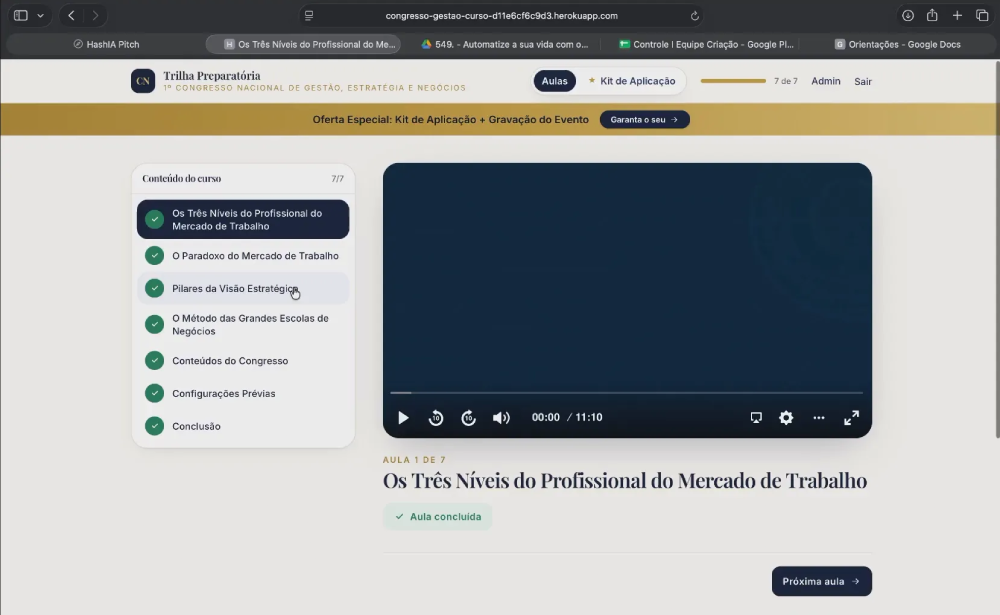The image size is (1000, 615).
Task: Click the 7 de 7 course progress bar
Action: 733,81
